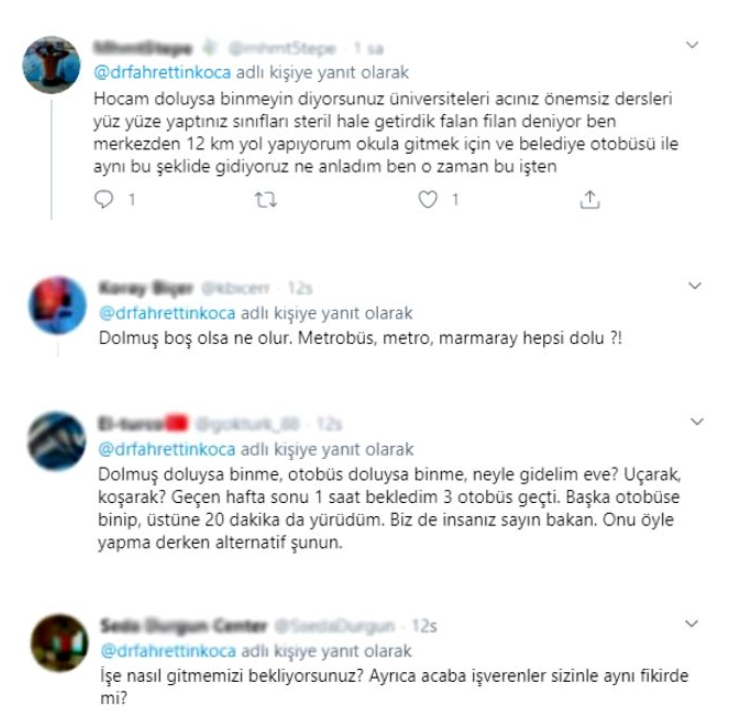Open @drfahrettinkoca link in first tweet

pos(162,72)
